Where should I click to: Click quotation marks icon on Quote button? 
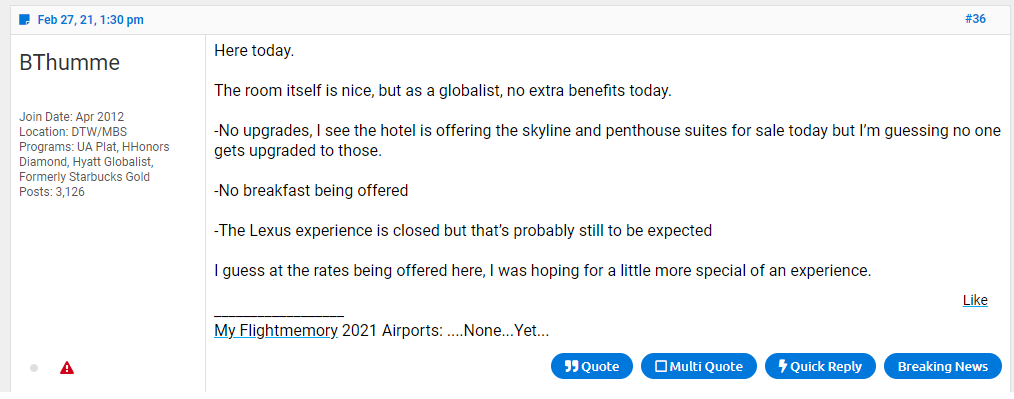[x=571, y=367]
